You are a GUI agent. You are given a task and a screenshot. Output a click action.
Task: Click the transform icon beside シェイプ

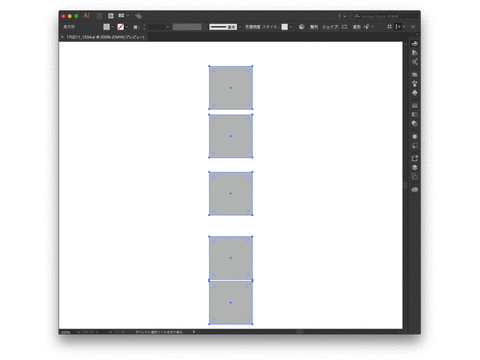[344, 27]
